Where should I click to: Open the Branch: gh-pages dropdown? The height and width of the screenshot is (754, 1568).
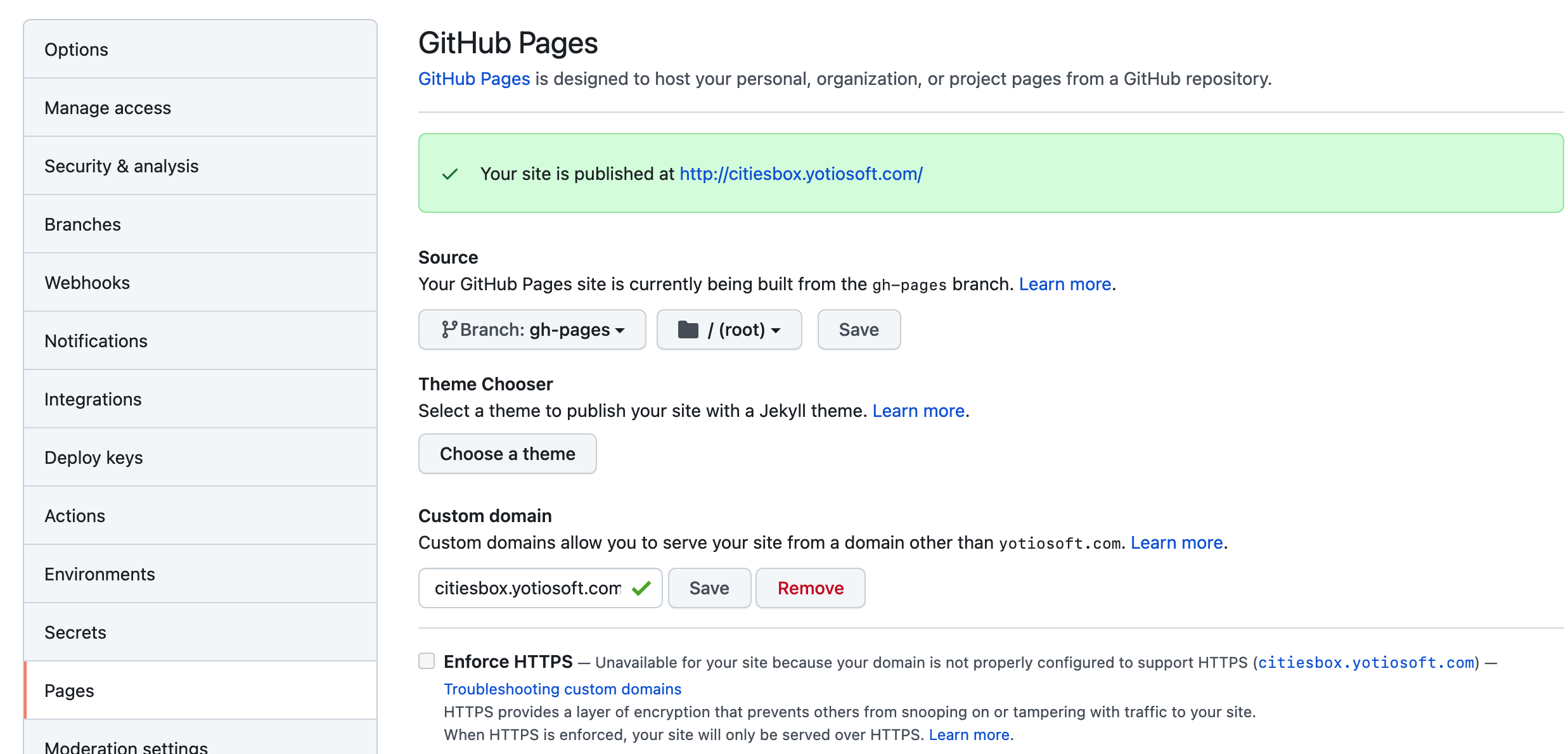532,329
